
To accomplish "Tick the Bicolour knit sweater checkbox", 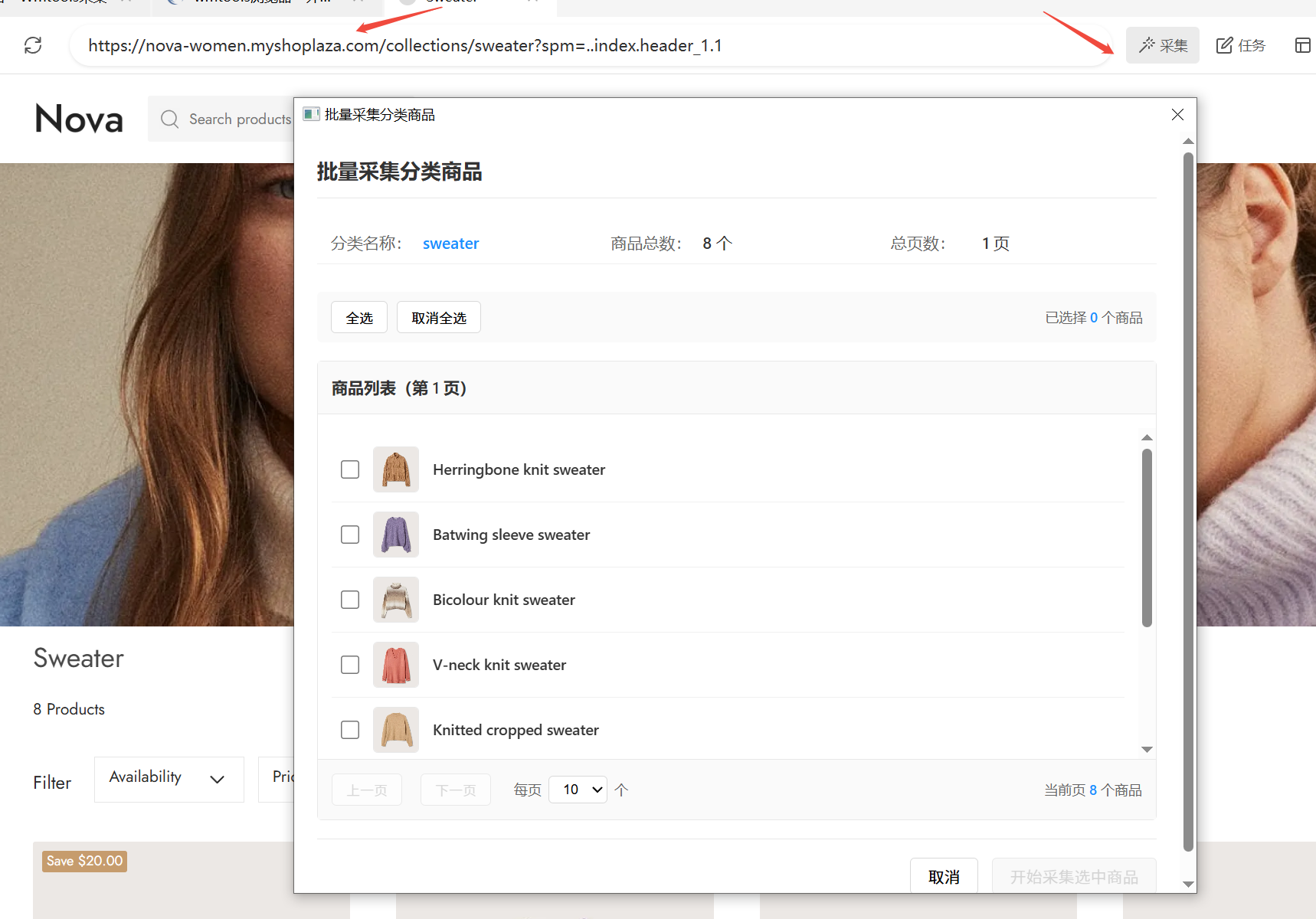I will pyautogui.click(x=350, y=600).
